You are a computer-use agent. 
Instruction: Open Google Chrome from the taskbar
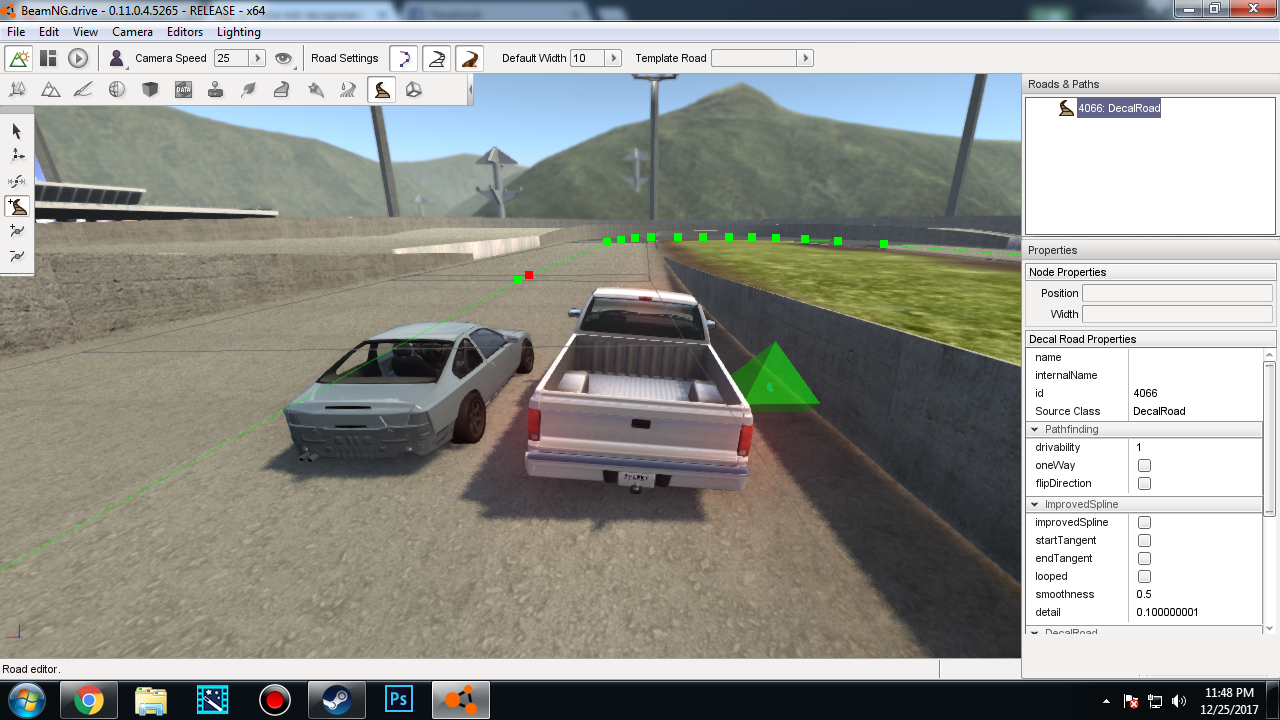89,700
